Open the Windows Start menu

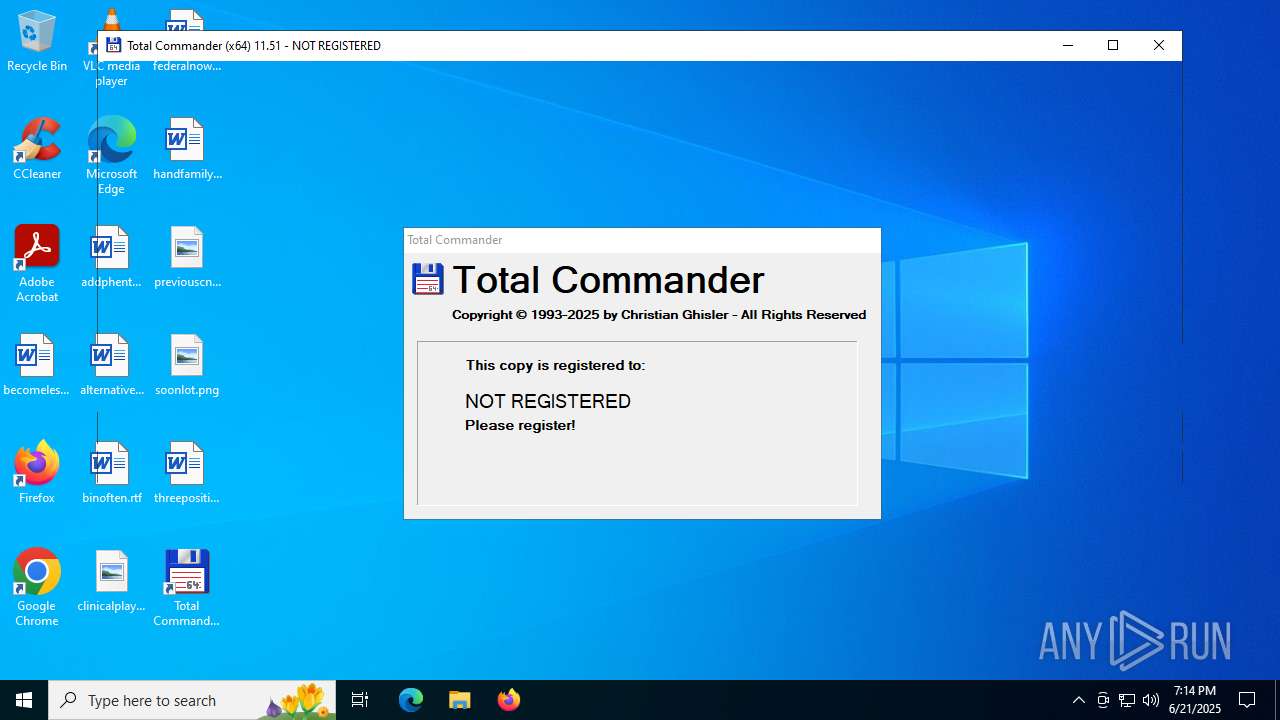pos(24,700)
